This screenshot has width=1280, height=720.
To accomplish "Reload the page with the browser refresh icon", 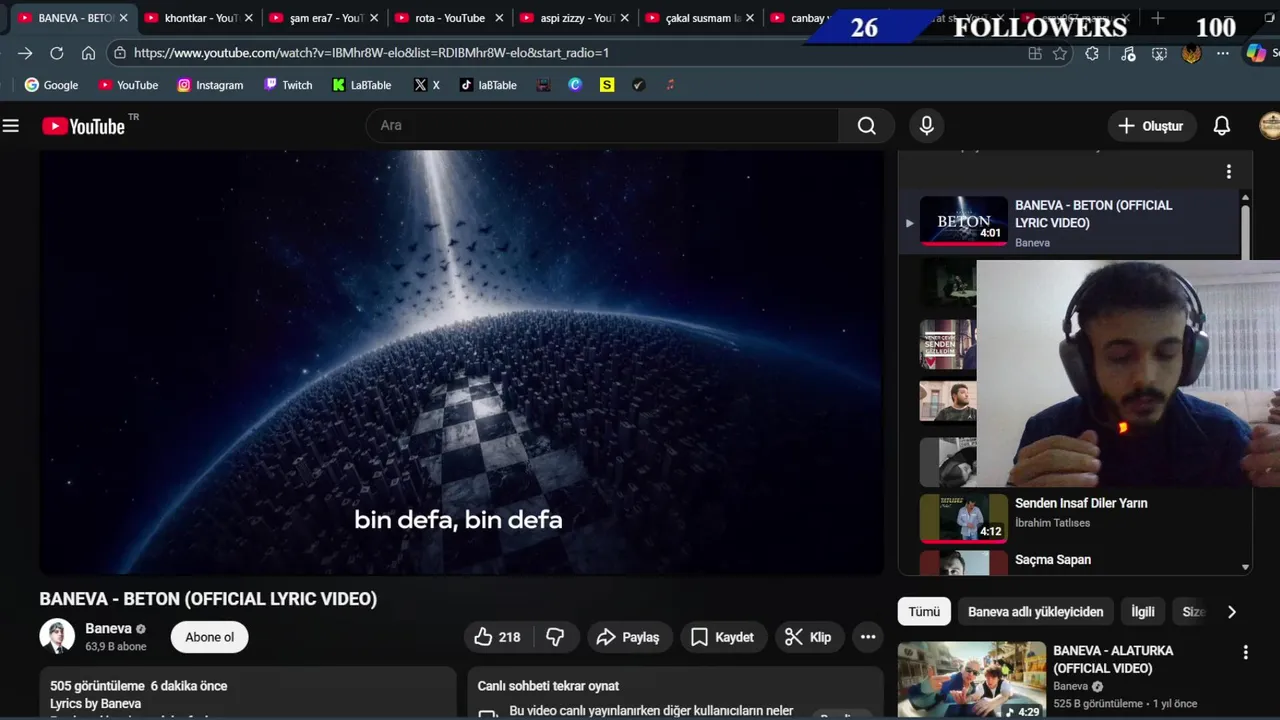I will [57, 53].
